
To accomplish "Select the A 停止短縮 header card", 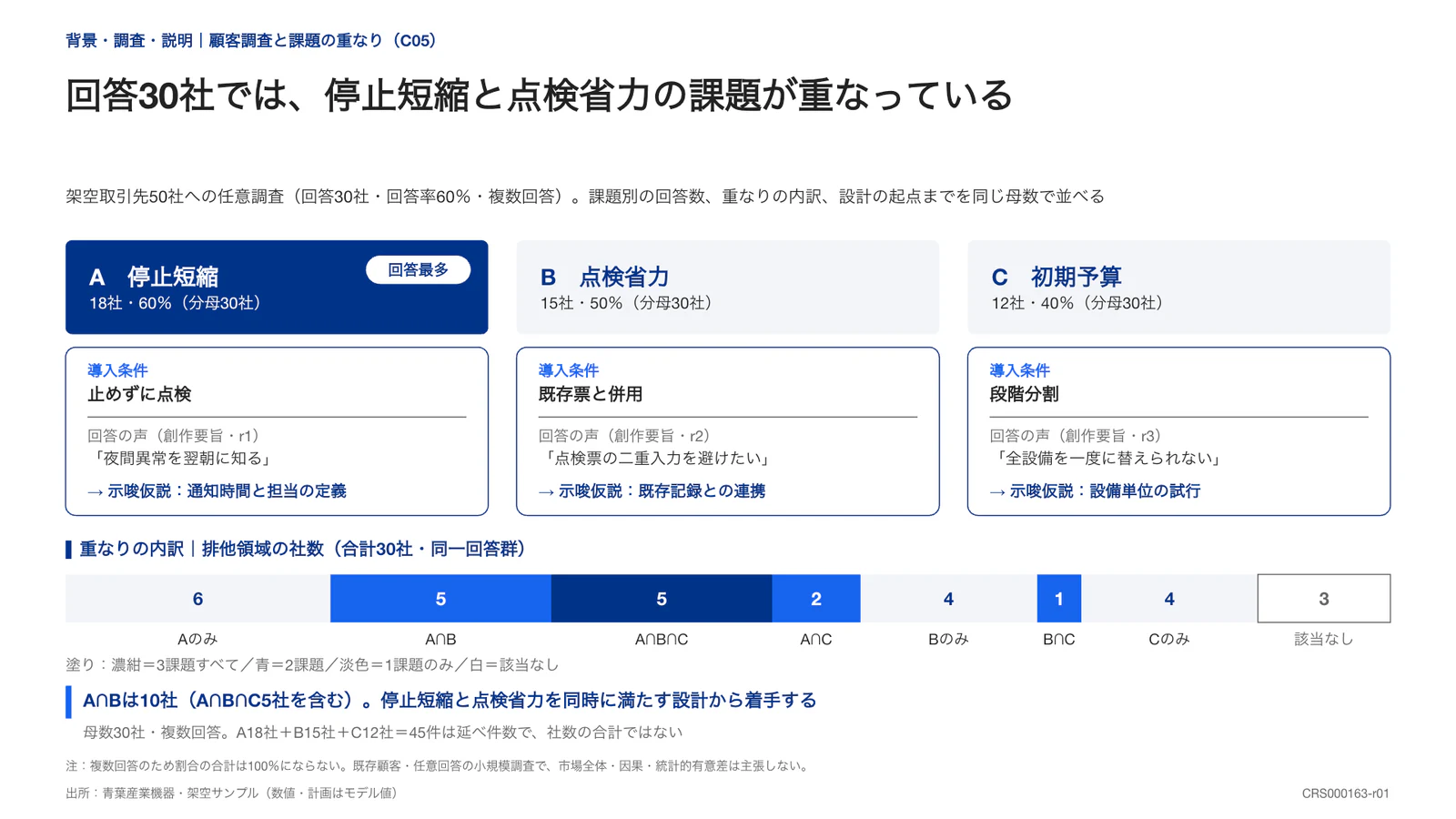I will 277,288.
